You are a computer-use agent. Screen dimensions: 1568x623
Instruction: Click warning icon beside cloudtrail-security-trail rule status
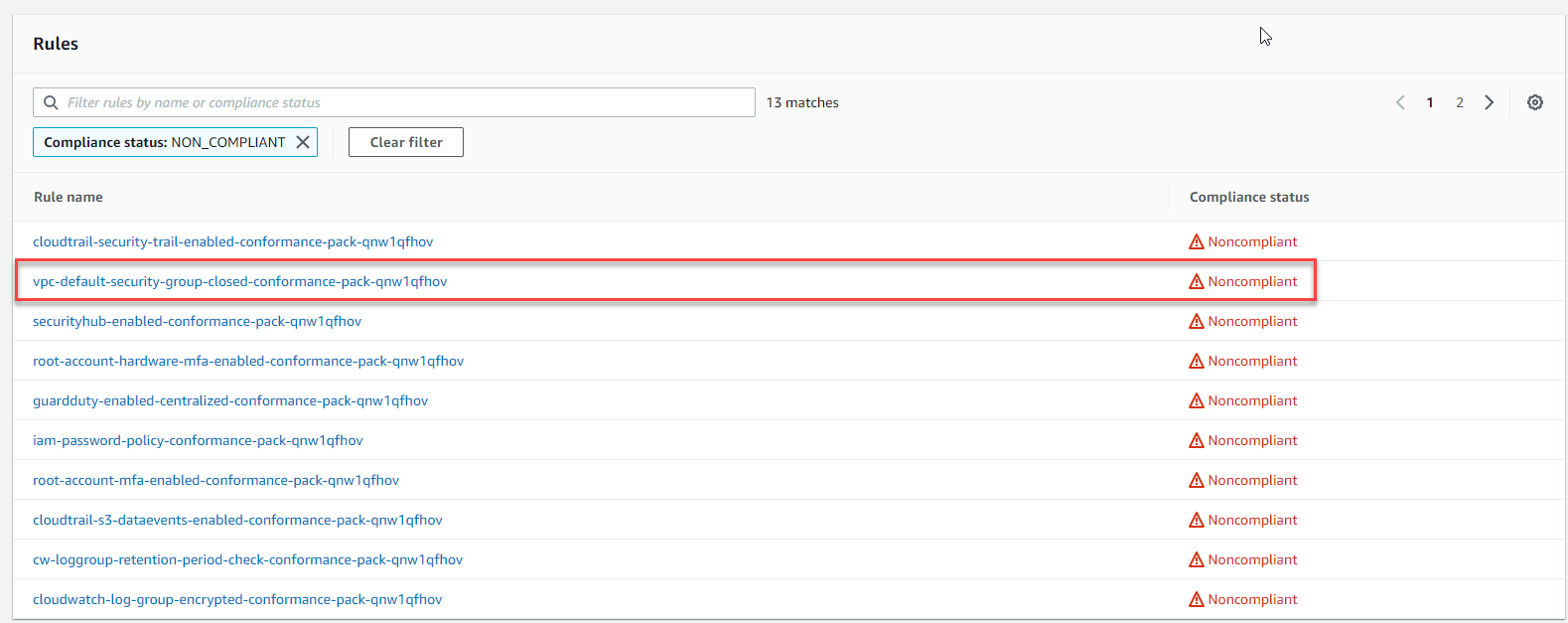click(1196, 241)
